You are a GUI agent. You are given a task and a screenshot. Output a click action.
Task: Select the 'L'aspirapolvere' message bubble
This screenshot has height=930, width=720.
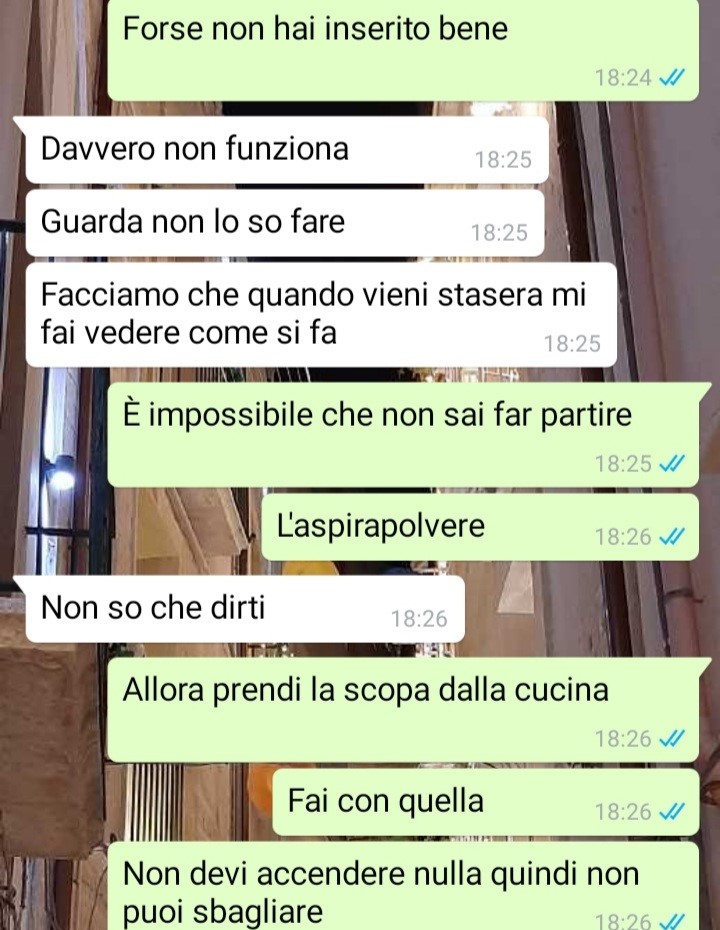click(480, 527)
